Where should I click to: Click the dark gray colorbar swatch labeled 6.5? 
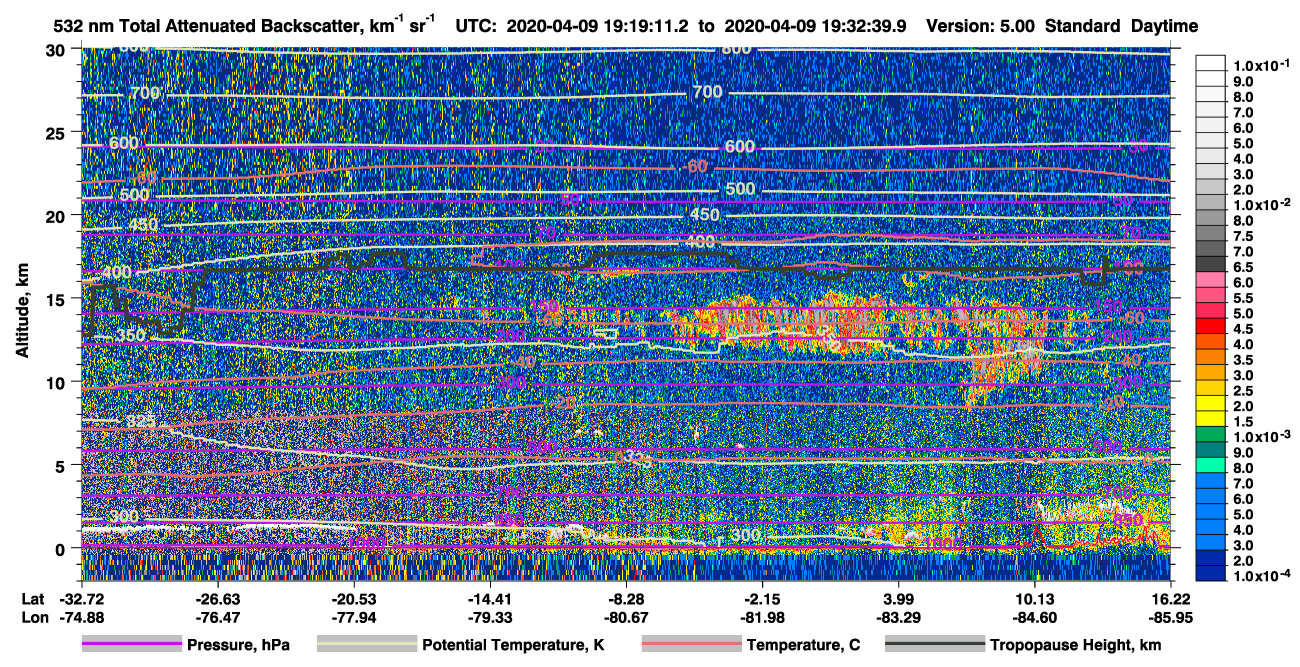[x=1210, y=266]
